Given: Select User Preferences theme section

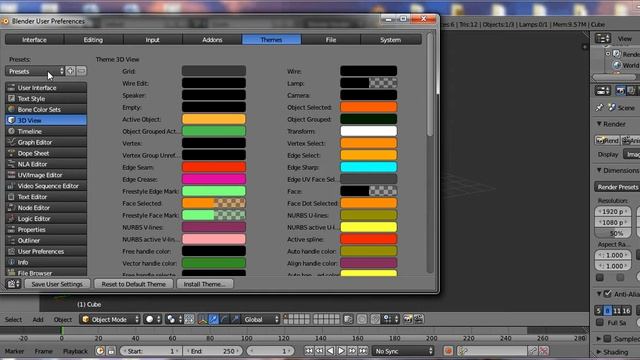Looking at the screenshot, I should [46, 251].
